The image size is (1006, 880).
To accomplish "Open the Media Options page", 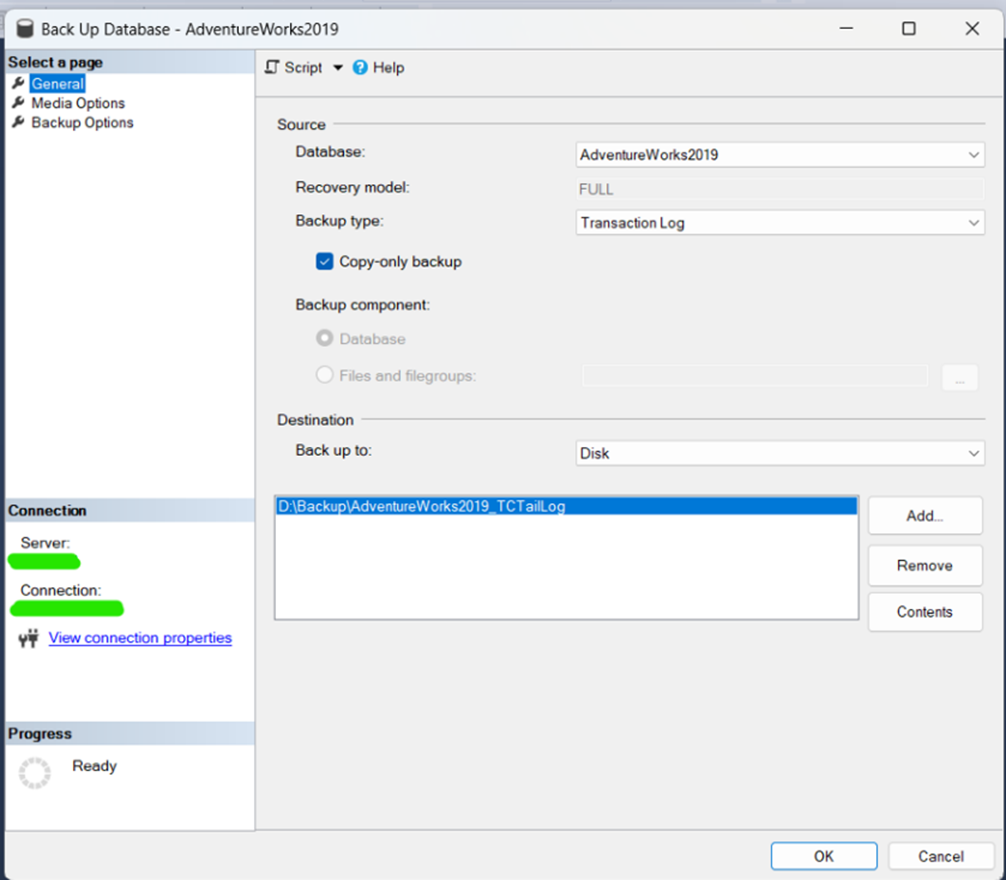I will [78, 103].
